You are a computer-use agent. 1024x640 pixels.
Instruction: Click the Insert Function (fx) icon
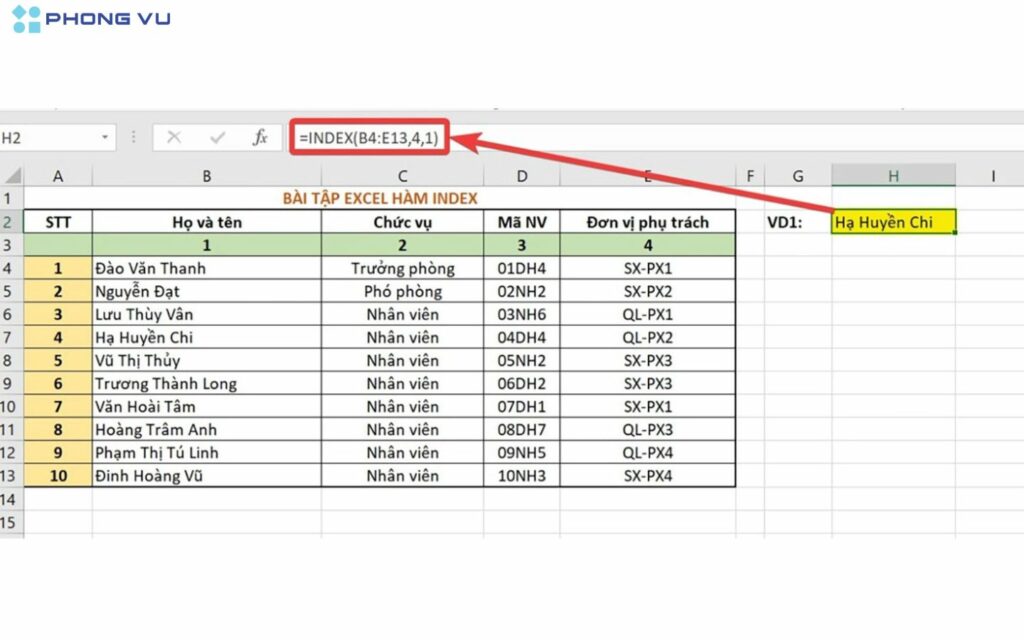pos(259,137)
